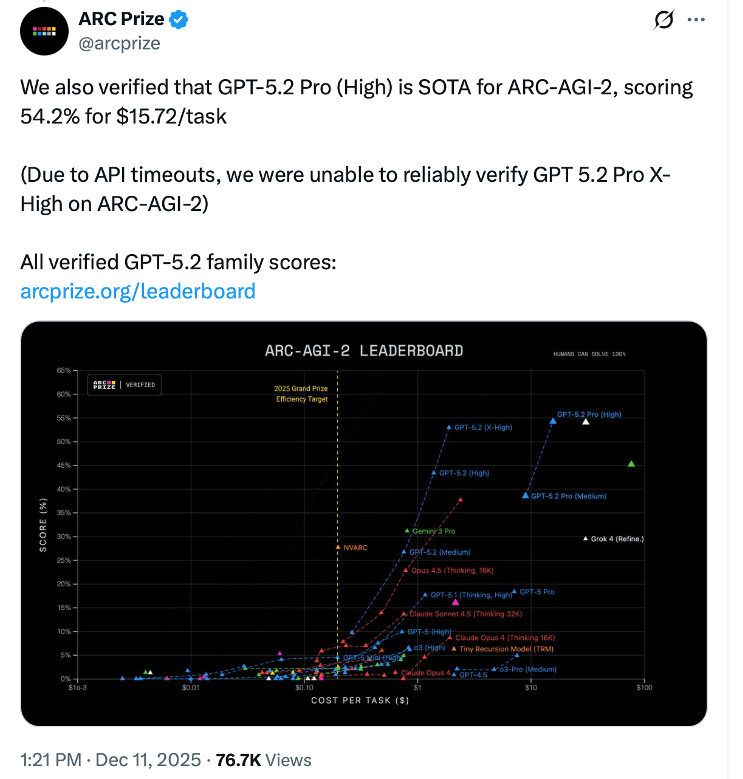The height and width of the screenshot is (779, 743).
Task: Click the GPT-5.2 Pro (High) triangle marker
Action: pyautogui.click(x=553, y=421)
